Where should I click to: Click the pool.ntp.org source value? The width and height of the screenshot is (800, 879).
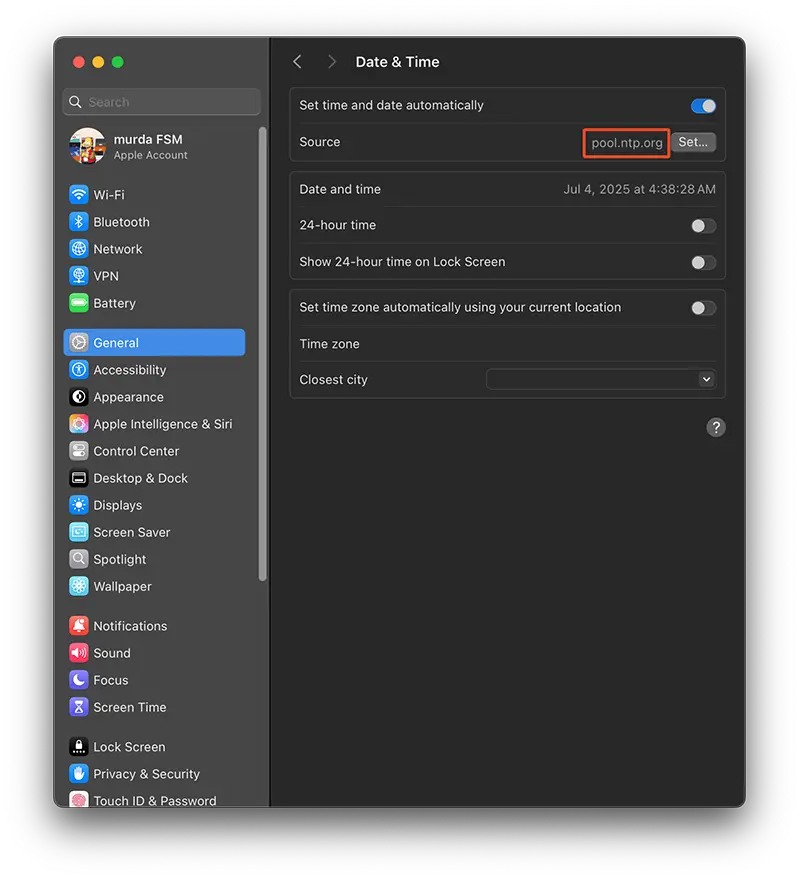coord(626,143)
